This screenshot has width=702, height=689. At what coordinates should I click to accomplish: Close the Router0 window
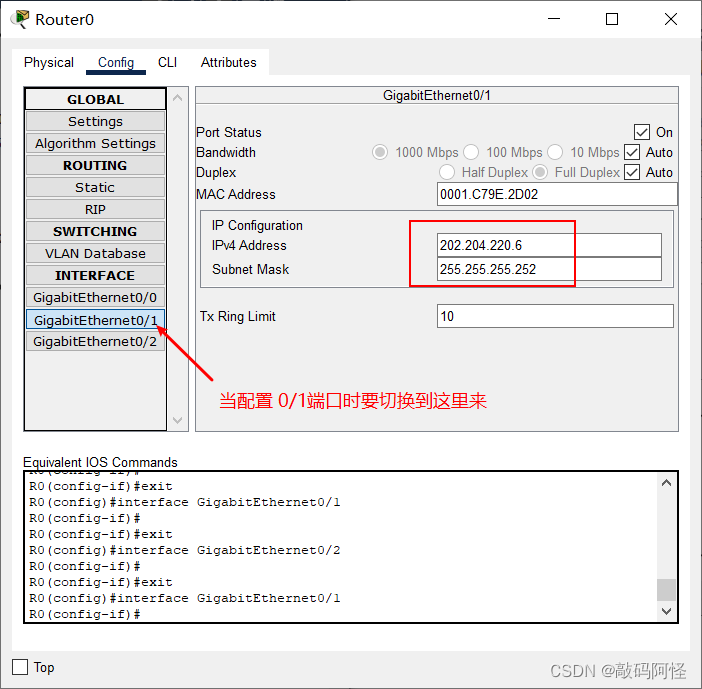(x=671, y=19)
